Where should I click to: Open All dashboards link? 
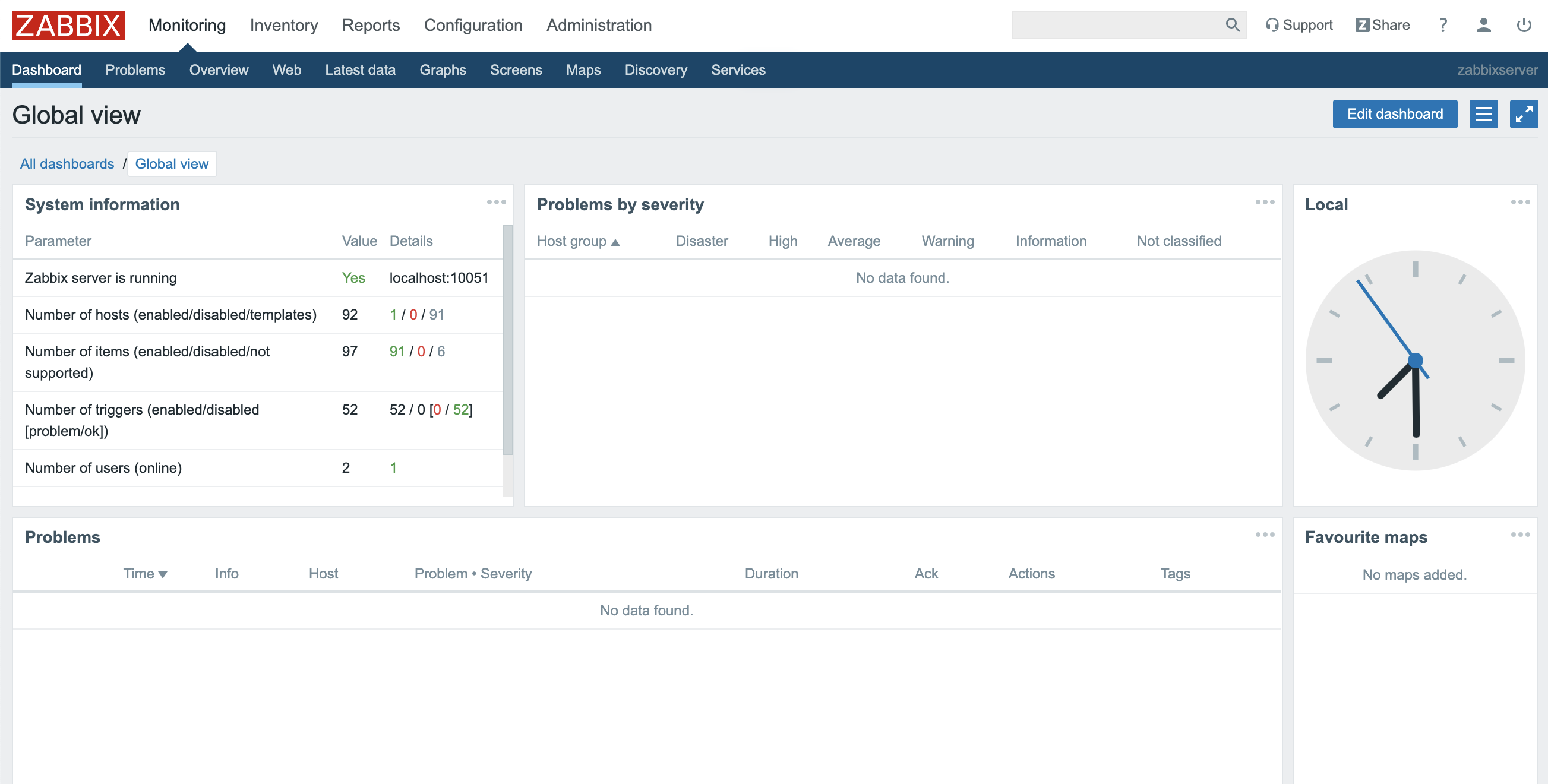point(67,164)
